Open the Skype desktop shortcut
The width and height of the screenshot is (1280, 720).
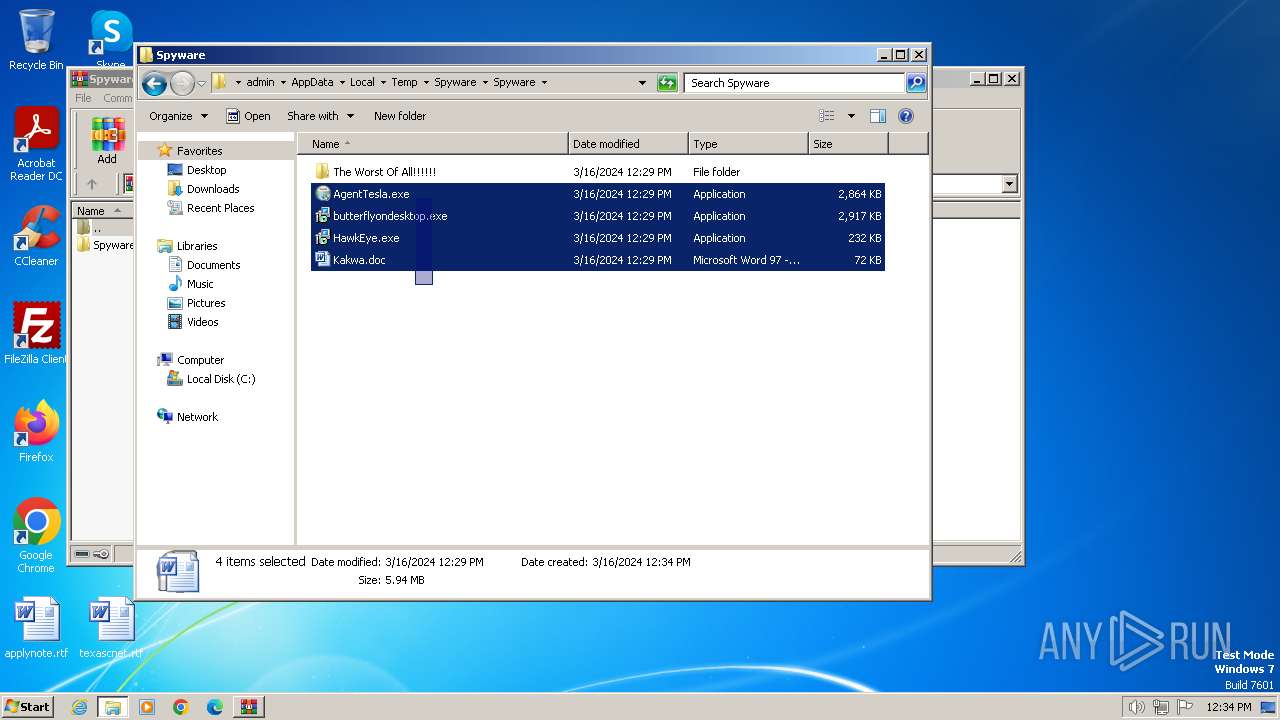(110, 40)
